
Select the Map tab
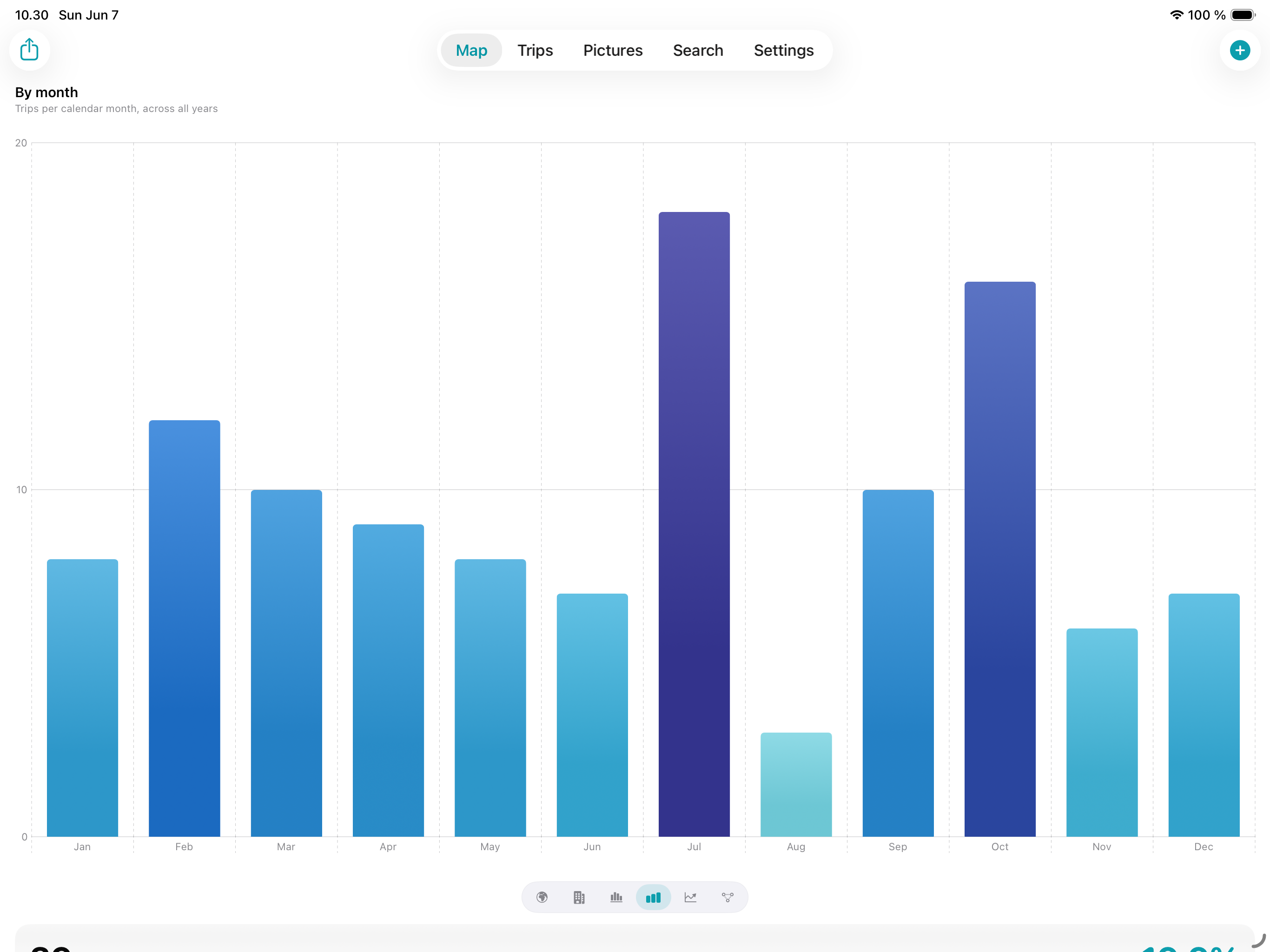(471, 51)
